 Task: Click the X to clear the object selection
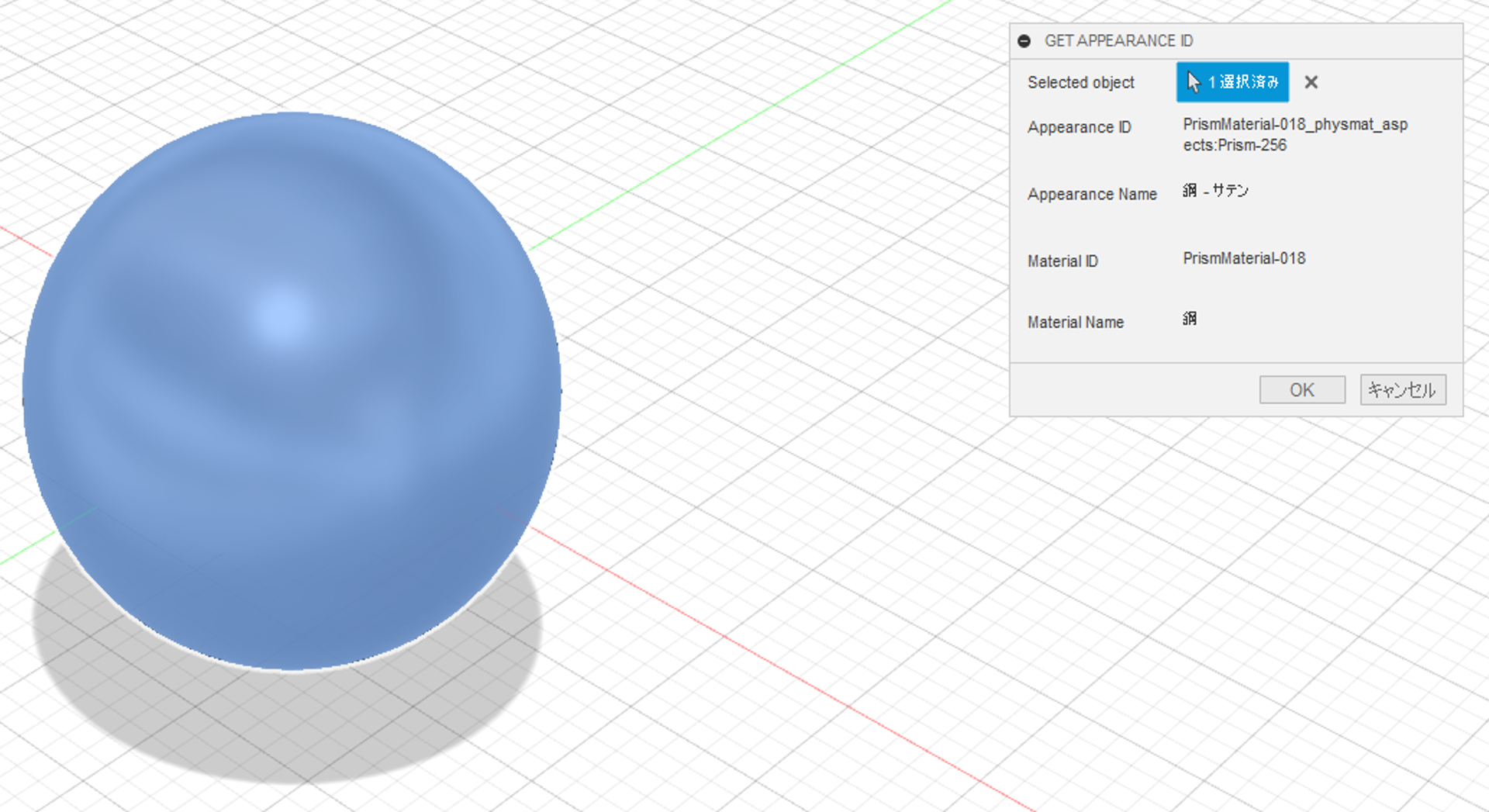[x=1311, y=82]
